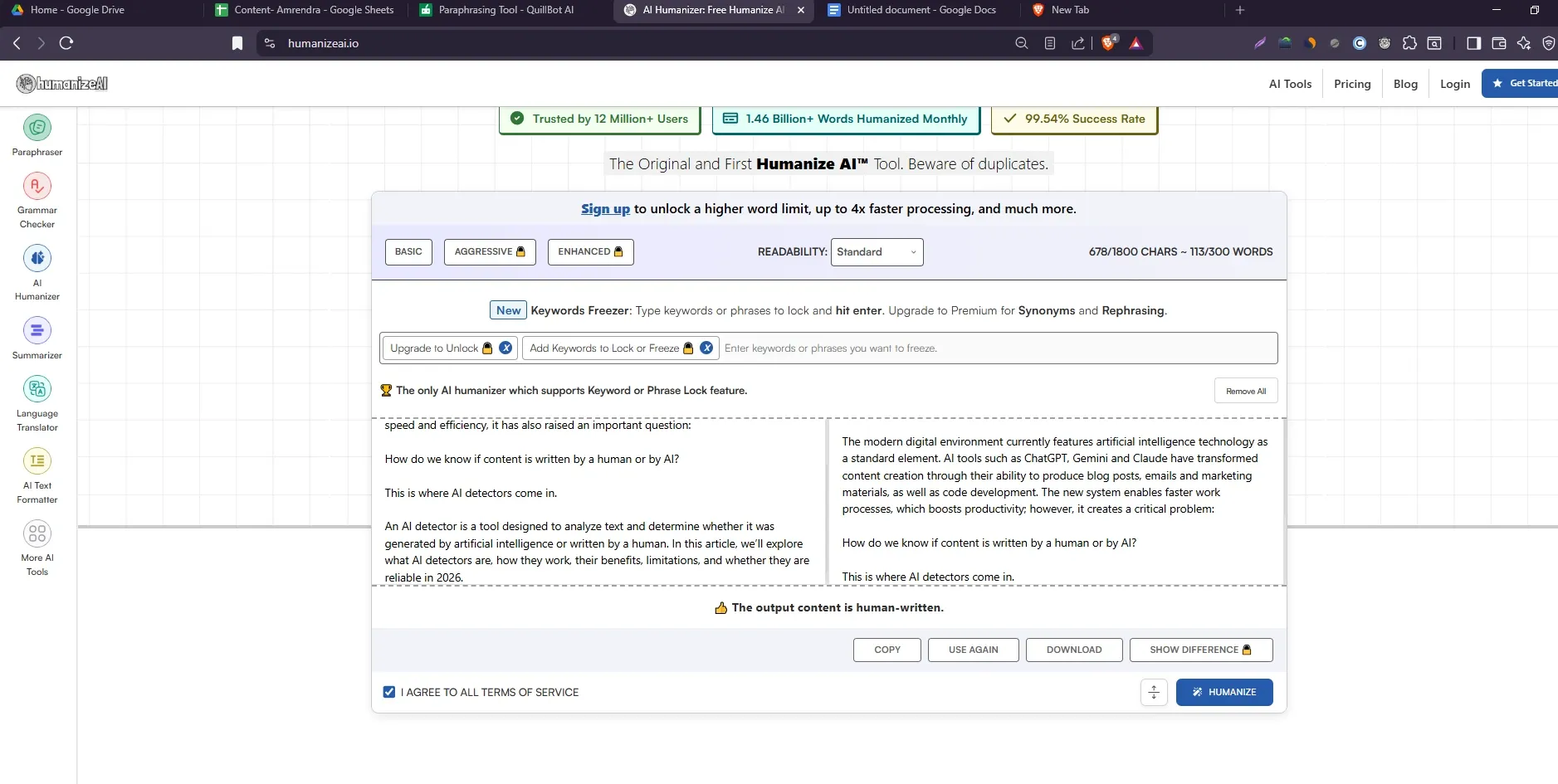
Task: Remove the 'Upgrade to Unlock' keyword chip
Action: [x=505, y=348]
